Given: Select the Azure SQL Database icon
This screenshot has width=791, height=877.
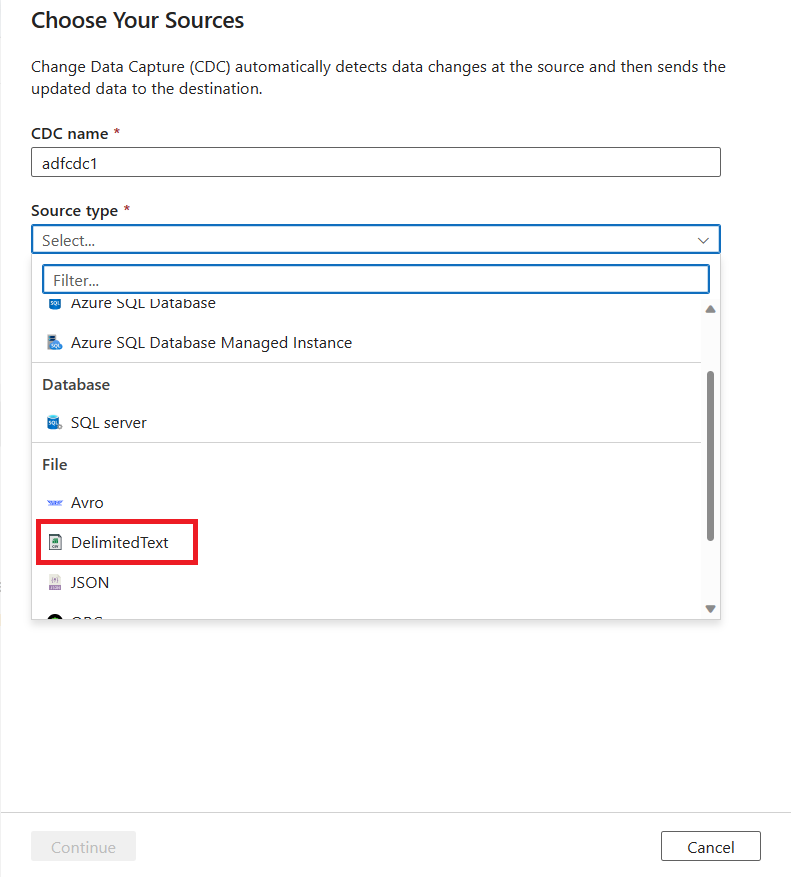Looking at the screenshot, I should click(54, 304).
